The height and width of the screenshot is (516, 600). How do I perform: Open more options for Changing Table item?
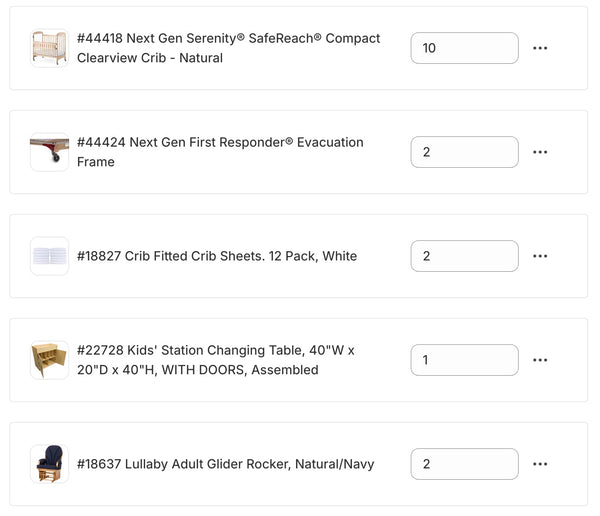click(x=540, y=360)
